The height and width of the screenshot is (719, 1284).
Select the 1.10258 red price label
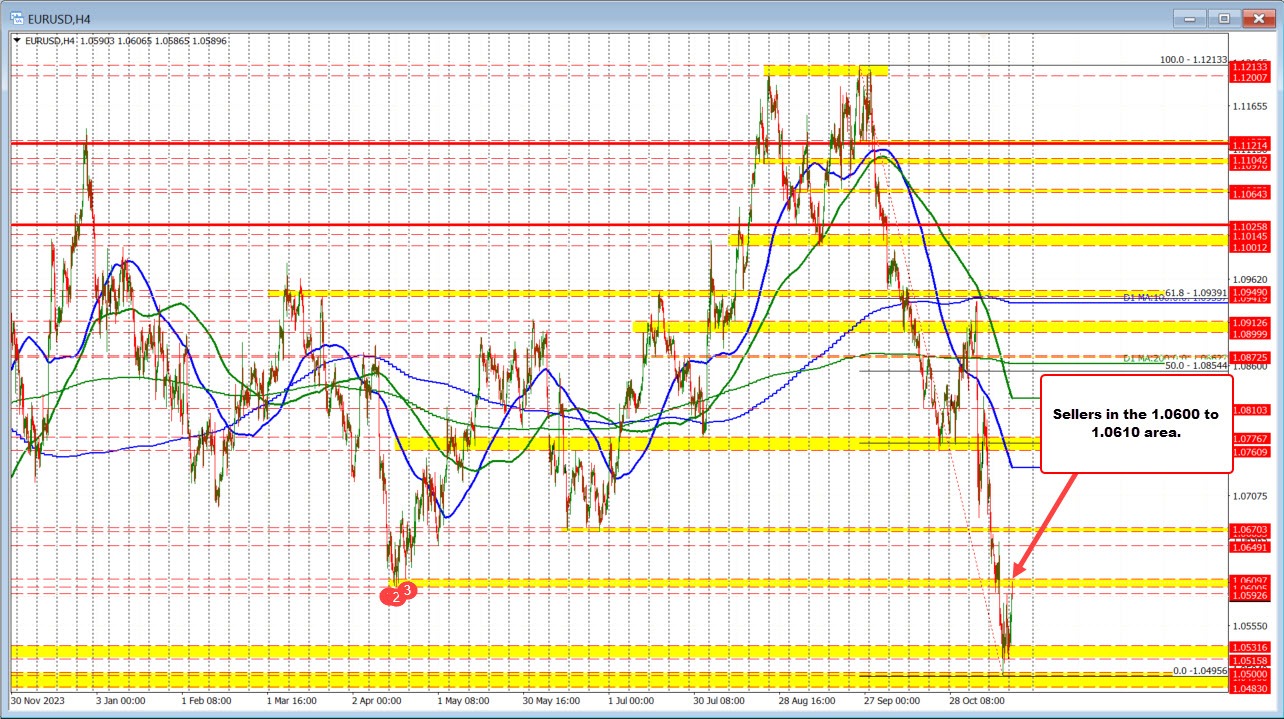tap(1250, 227)
